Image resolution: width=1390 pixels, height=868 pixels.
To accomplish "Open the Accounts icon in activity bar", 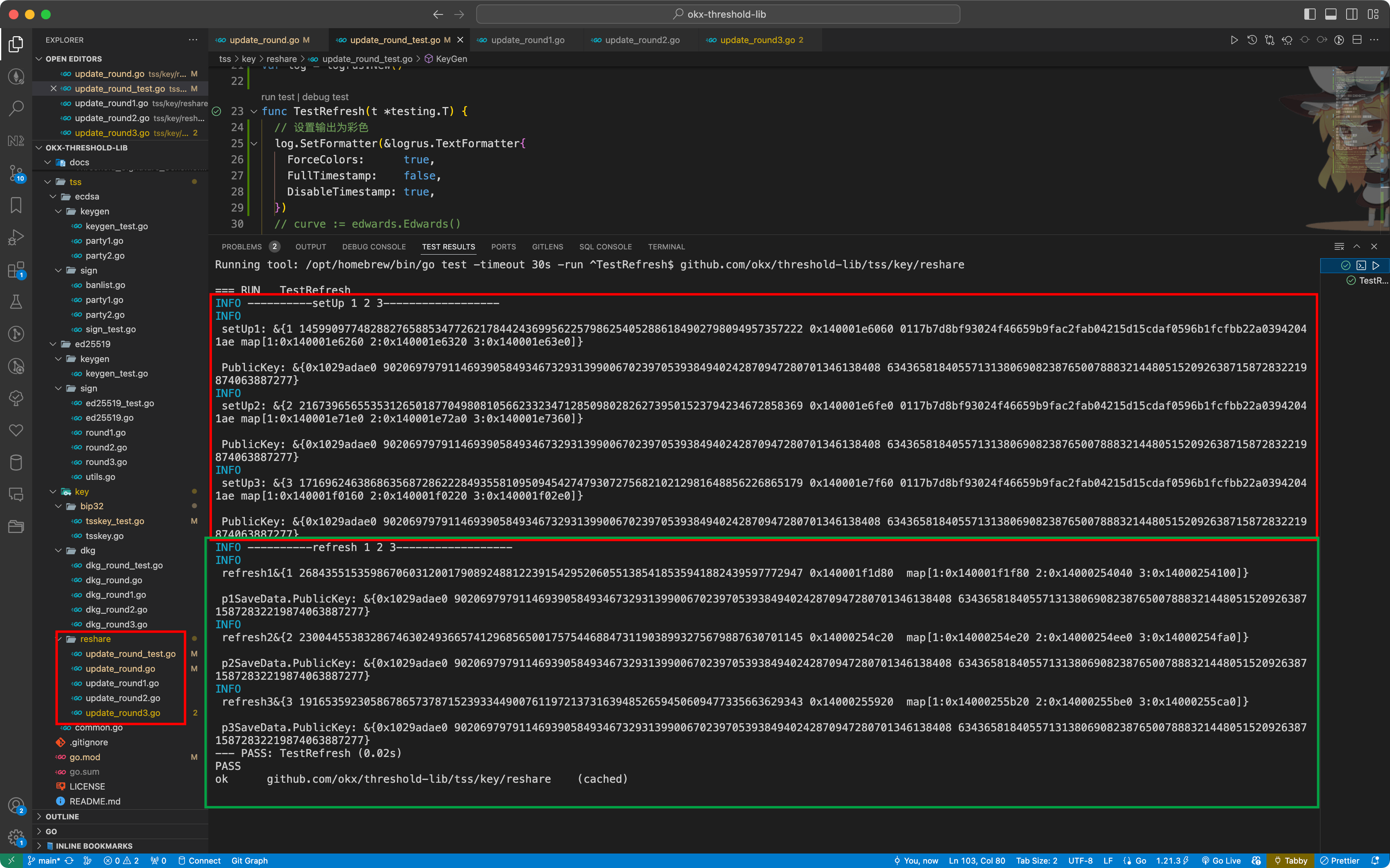I will tap(16, 805).
